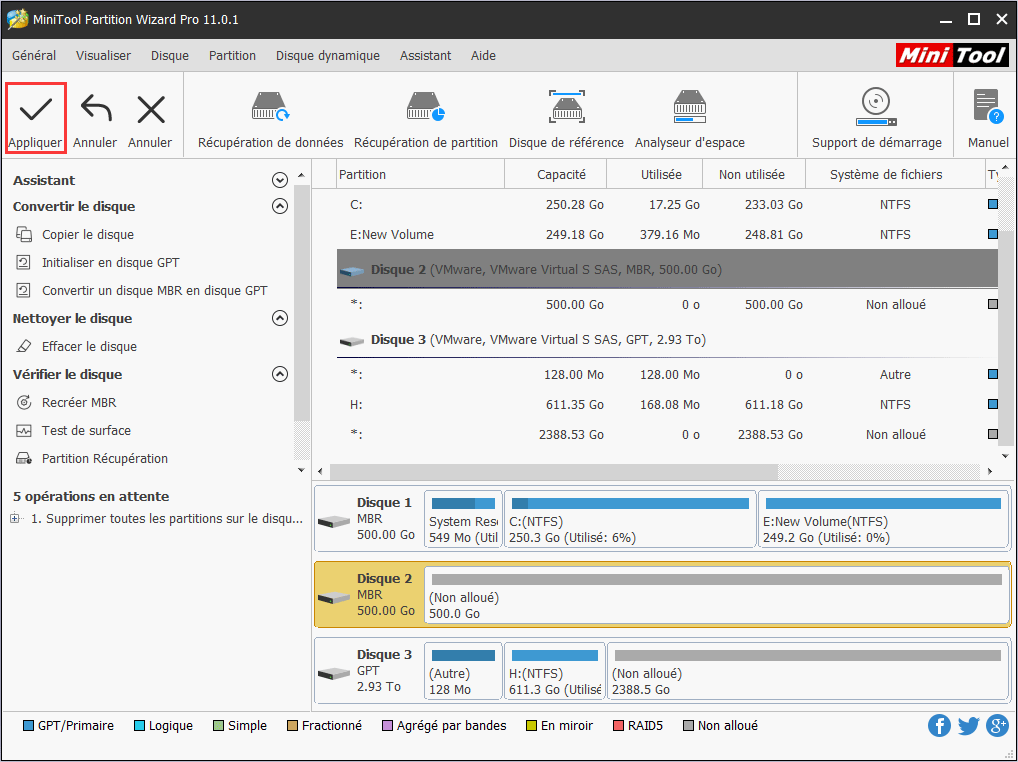Image resolution: width=1018 pixels, height=762 pixels.
Task: Open the Général menu
Action: [x=34, y=56]
